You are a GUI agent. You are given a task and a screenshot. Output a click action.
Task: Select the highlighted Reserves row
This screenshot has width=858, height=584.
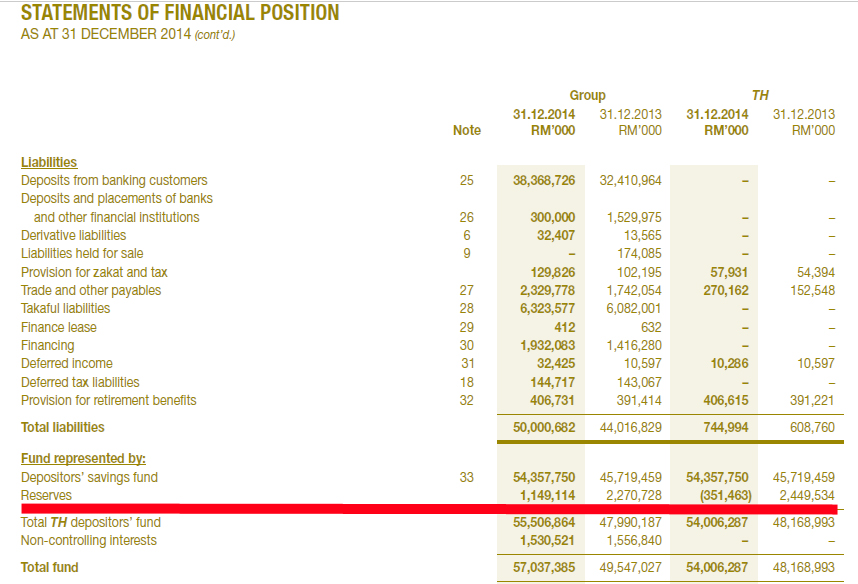click(x=47, y=495)
